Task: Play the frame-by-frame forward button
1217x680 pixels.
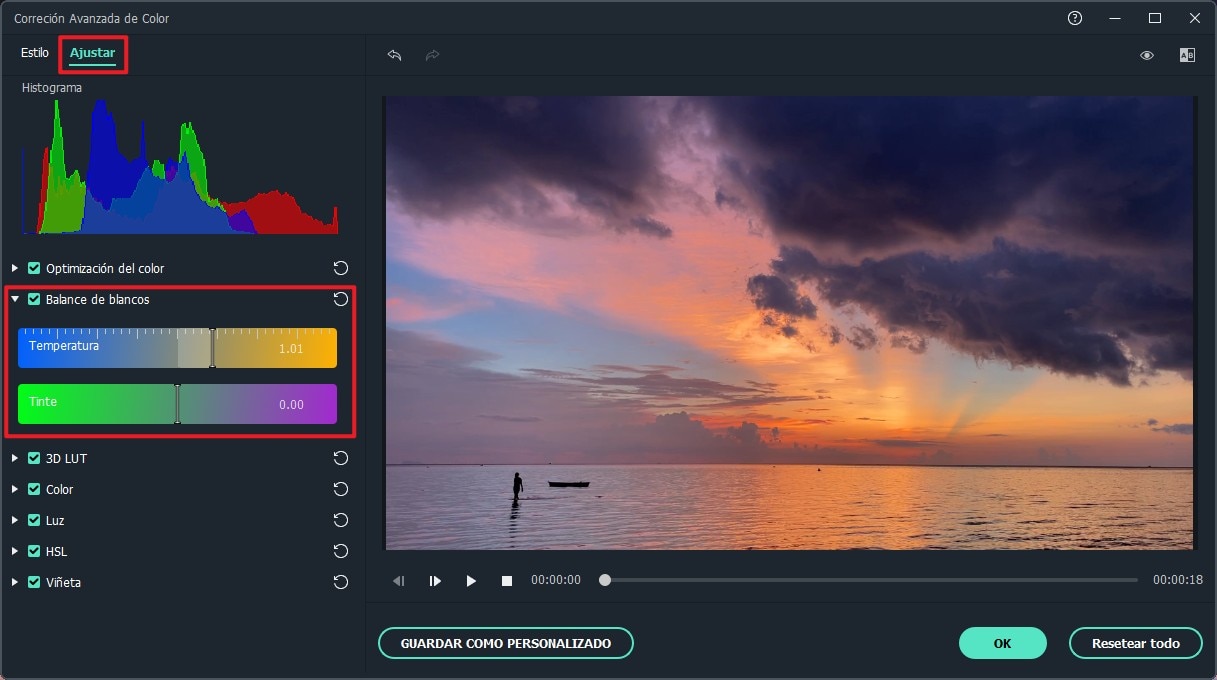Action: coord(435,580)
